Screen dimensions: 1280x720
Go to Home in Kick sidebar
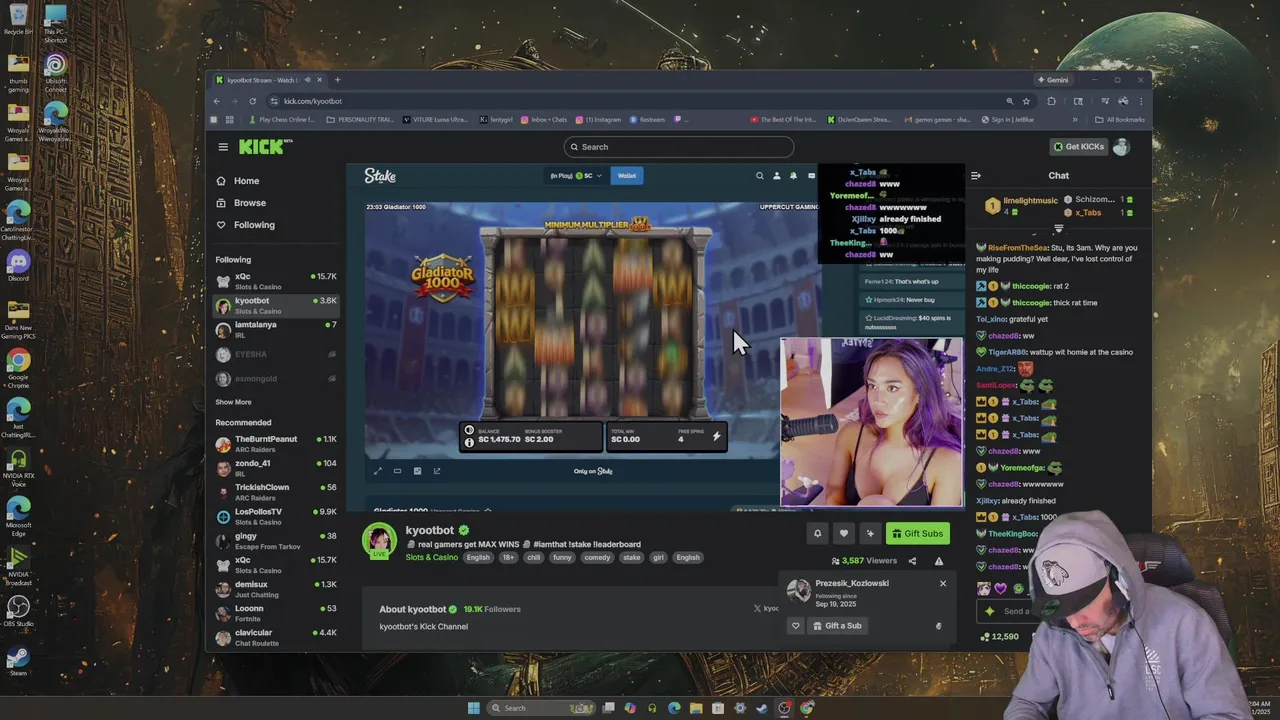coord(246,181)
